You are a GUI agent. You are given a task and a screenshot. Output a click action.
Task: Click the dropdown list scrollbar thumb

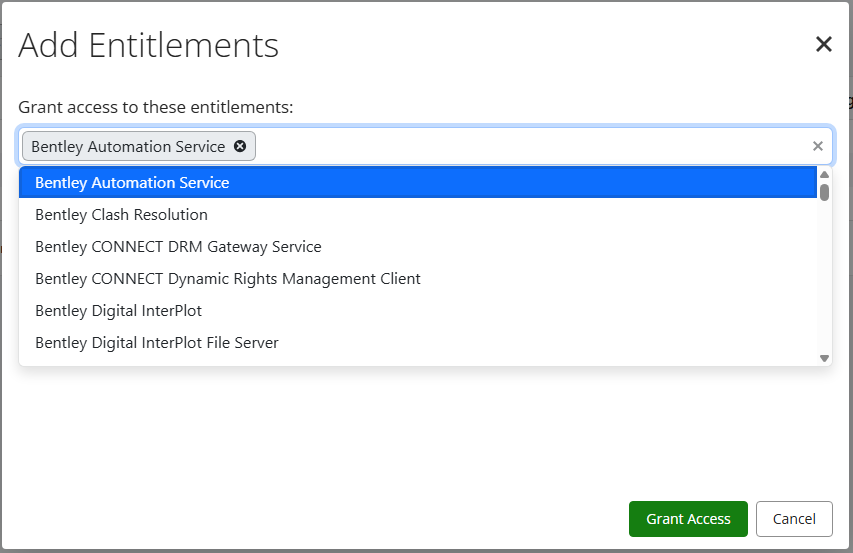click(824, 191)
